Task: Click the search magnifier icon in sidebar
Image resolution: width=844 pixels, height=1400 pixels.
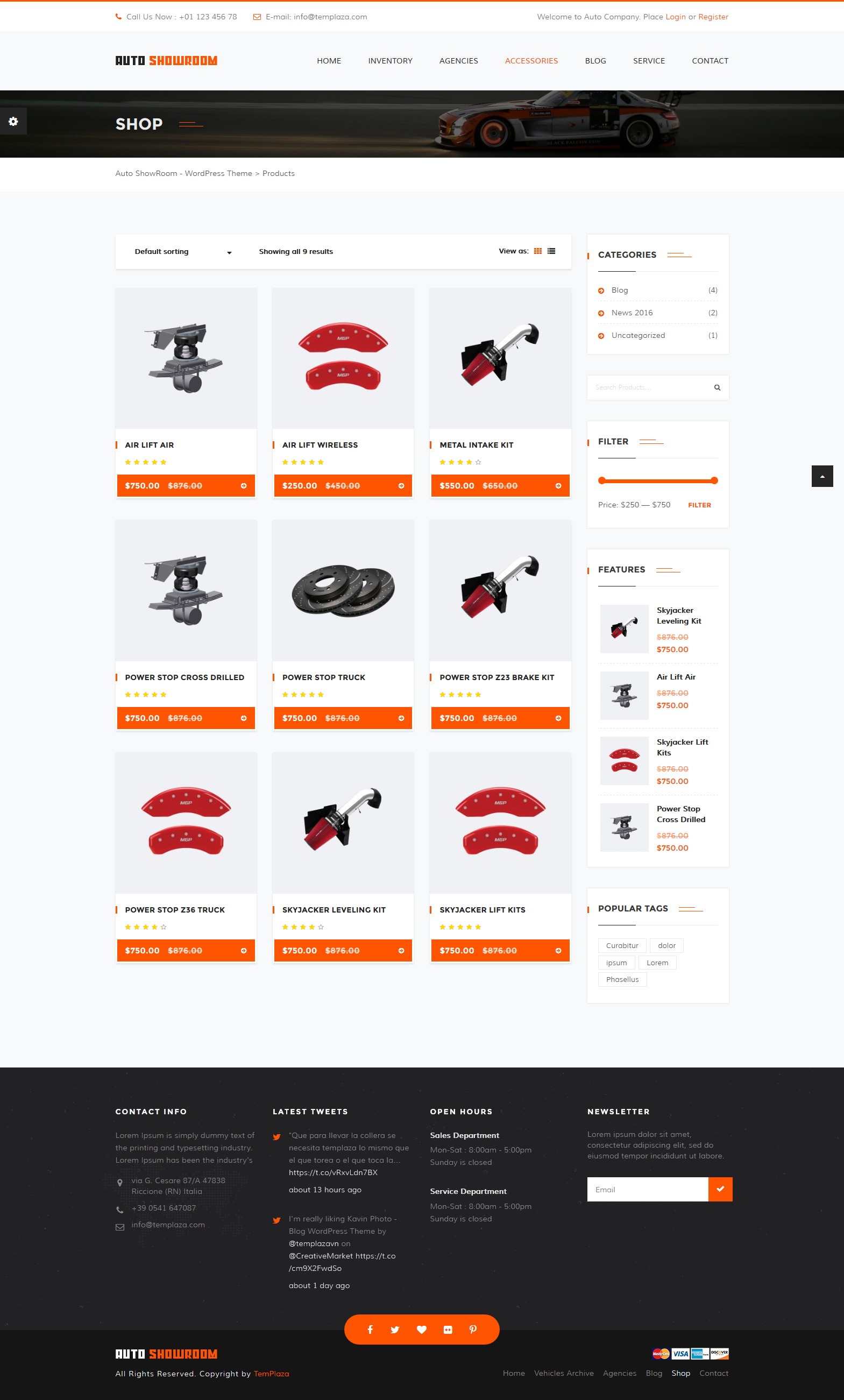Action: pos(717,387)
